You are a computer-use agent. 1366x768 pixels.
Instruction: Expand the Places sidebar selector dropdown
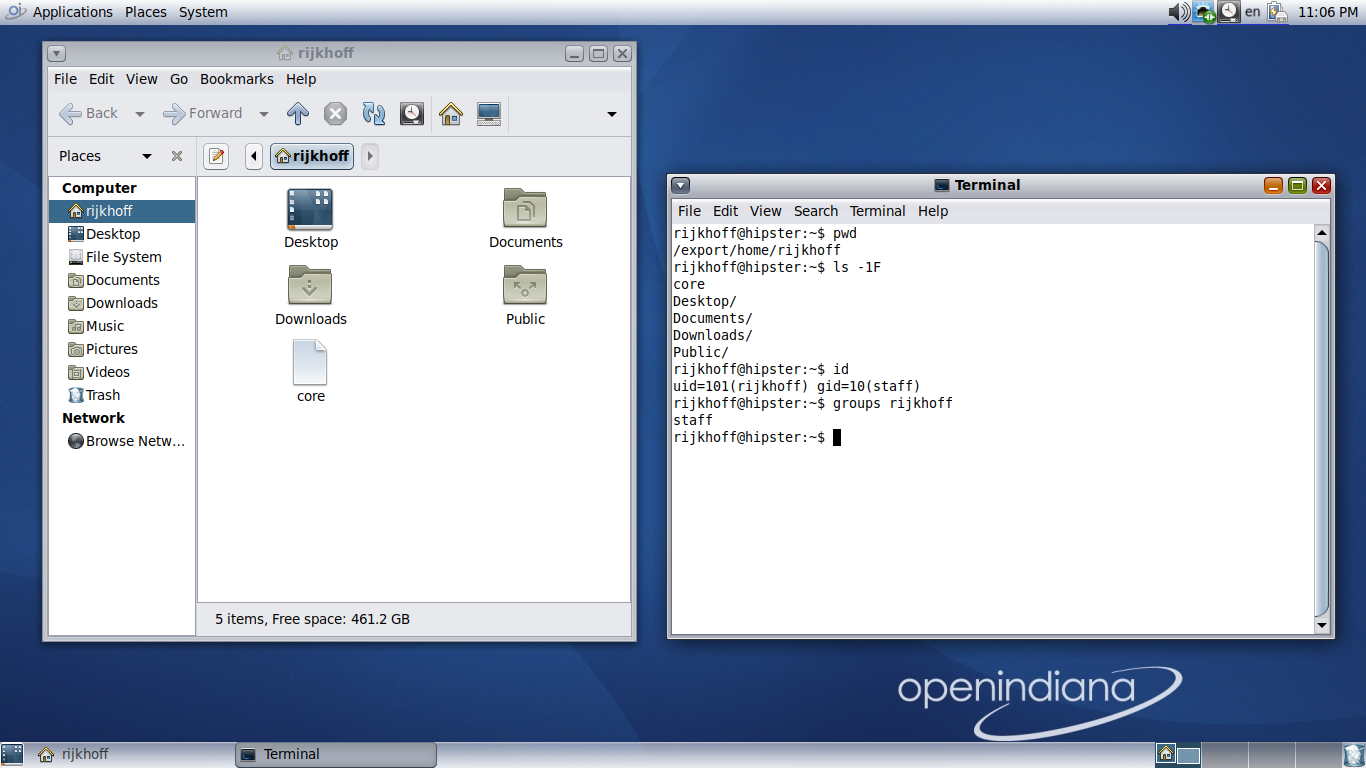click(147, 156)
